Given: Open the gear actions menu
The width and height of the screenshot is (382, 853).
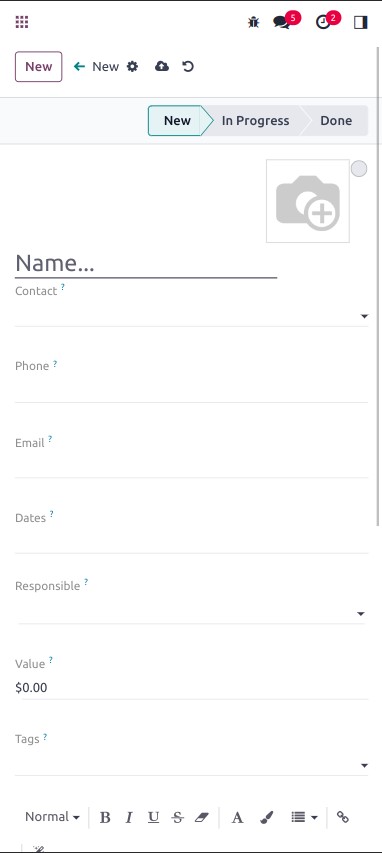Looking at the screenshot, I should (132, 66).
